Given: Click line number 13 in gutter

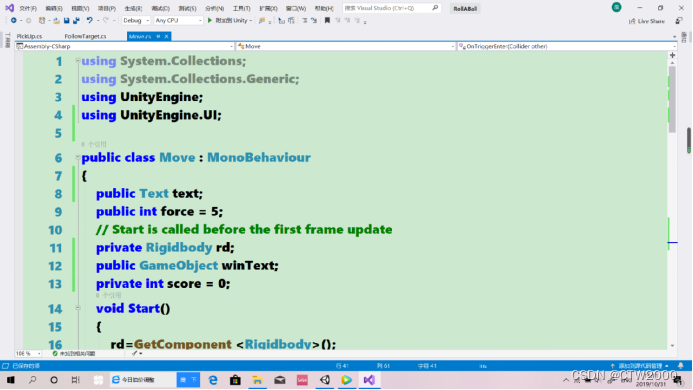Looking at the screenshot, I should [x=55, y=284].
